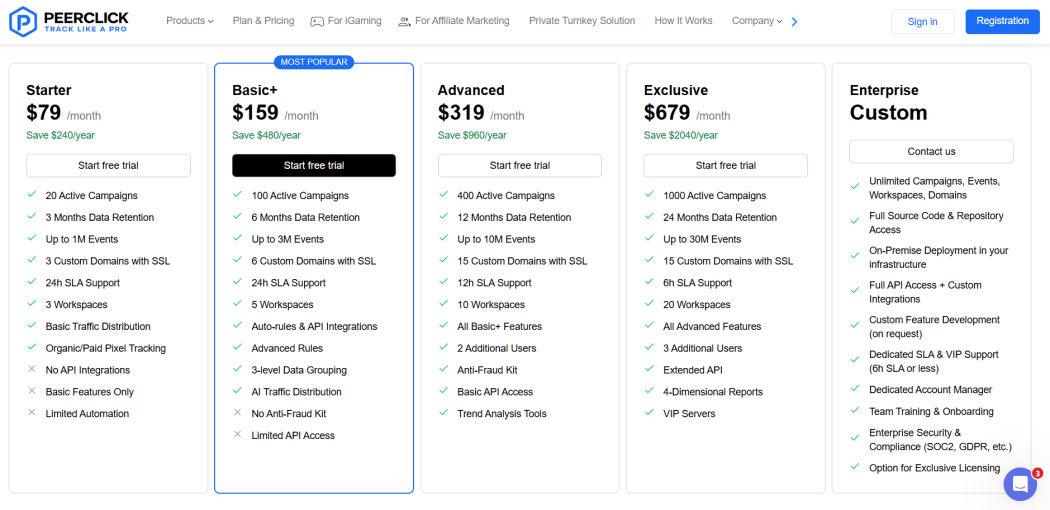Click the X icon beside No API Integrations
The width and height of the screenshot is (1050, 510).
31,369
